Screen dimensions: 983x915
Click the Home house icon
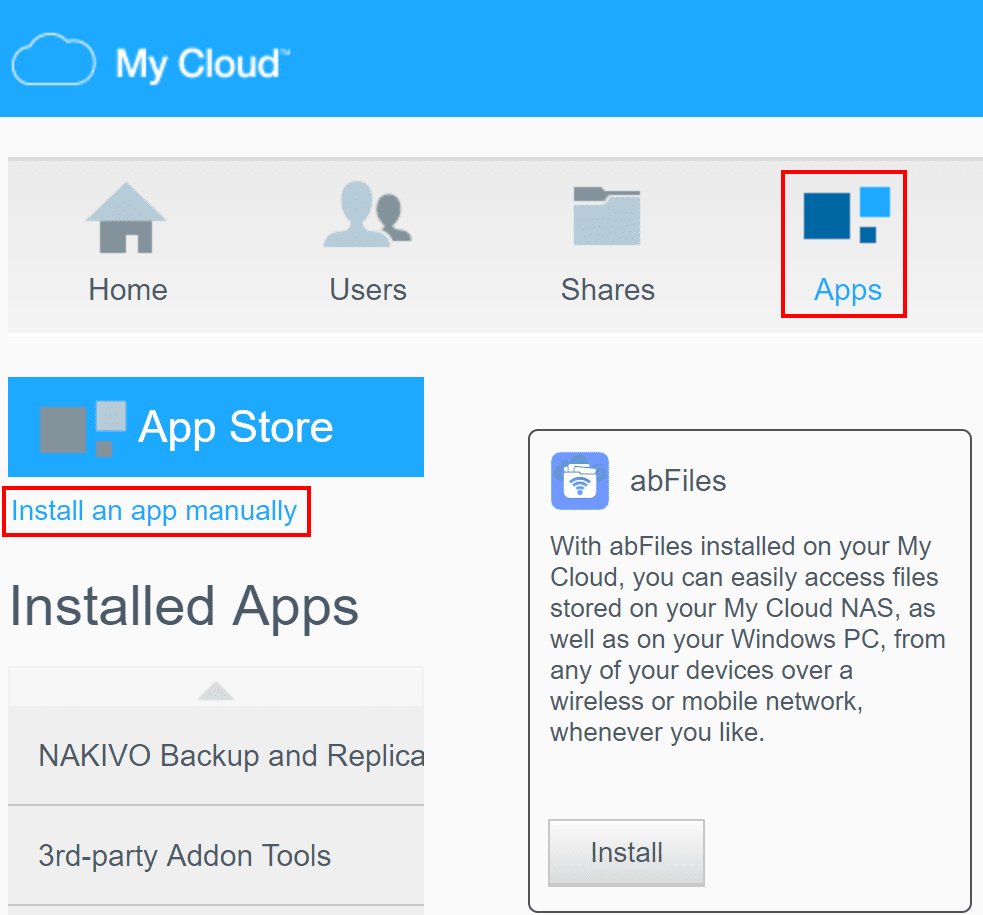click(126, 217)
